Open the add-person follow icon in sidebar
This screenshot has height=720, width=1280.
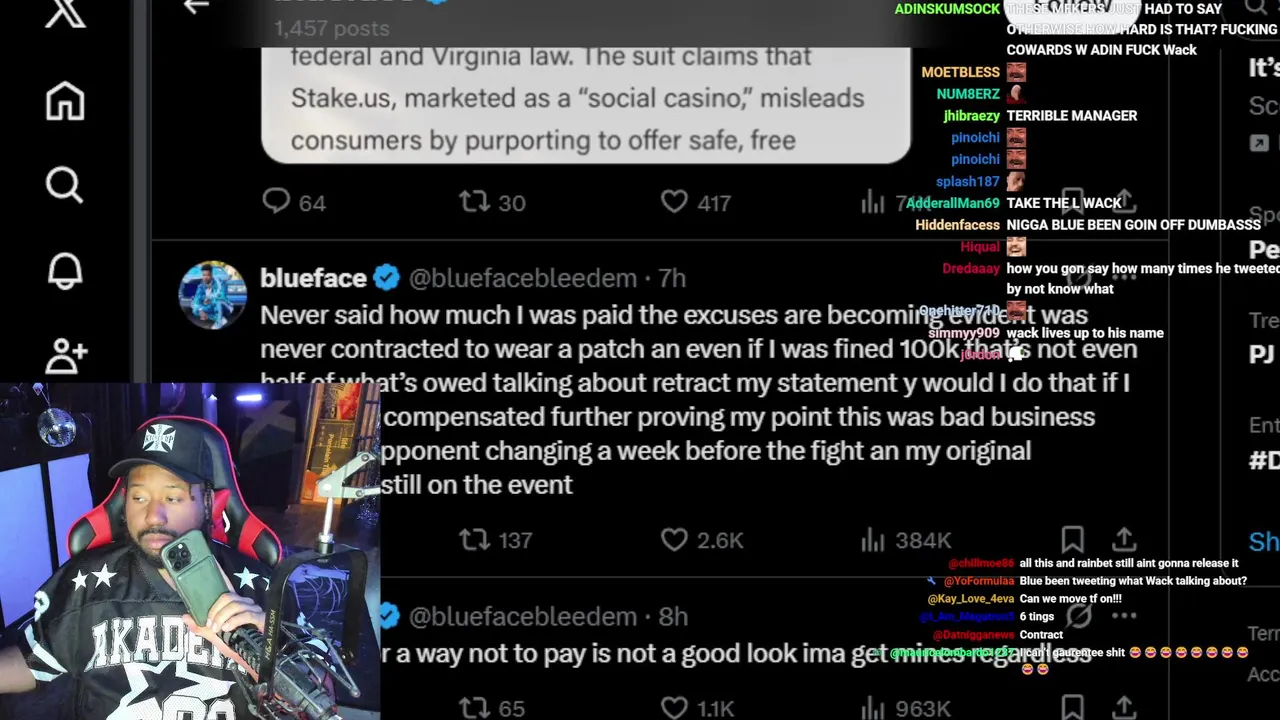(66, 355)
